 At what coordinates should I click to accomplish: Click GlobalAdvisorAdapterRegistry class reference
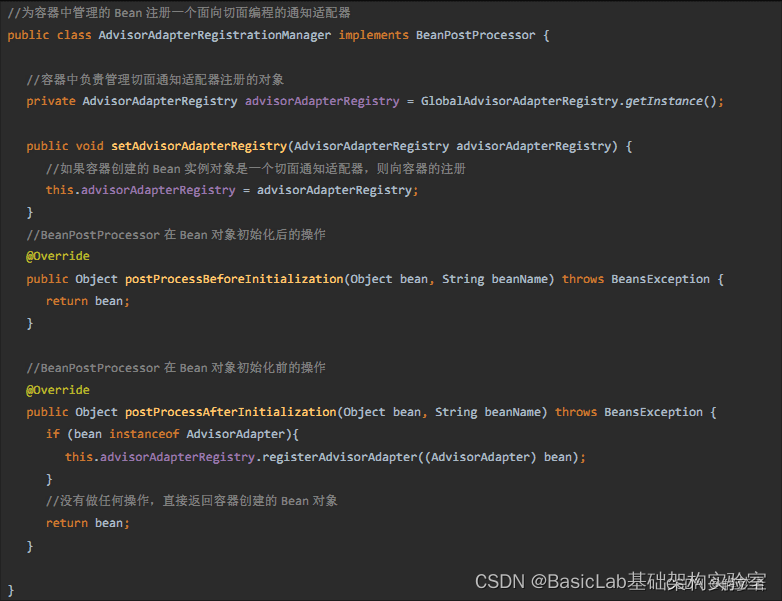pyautogui.click(x=519, y=101)
